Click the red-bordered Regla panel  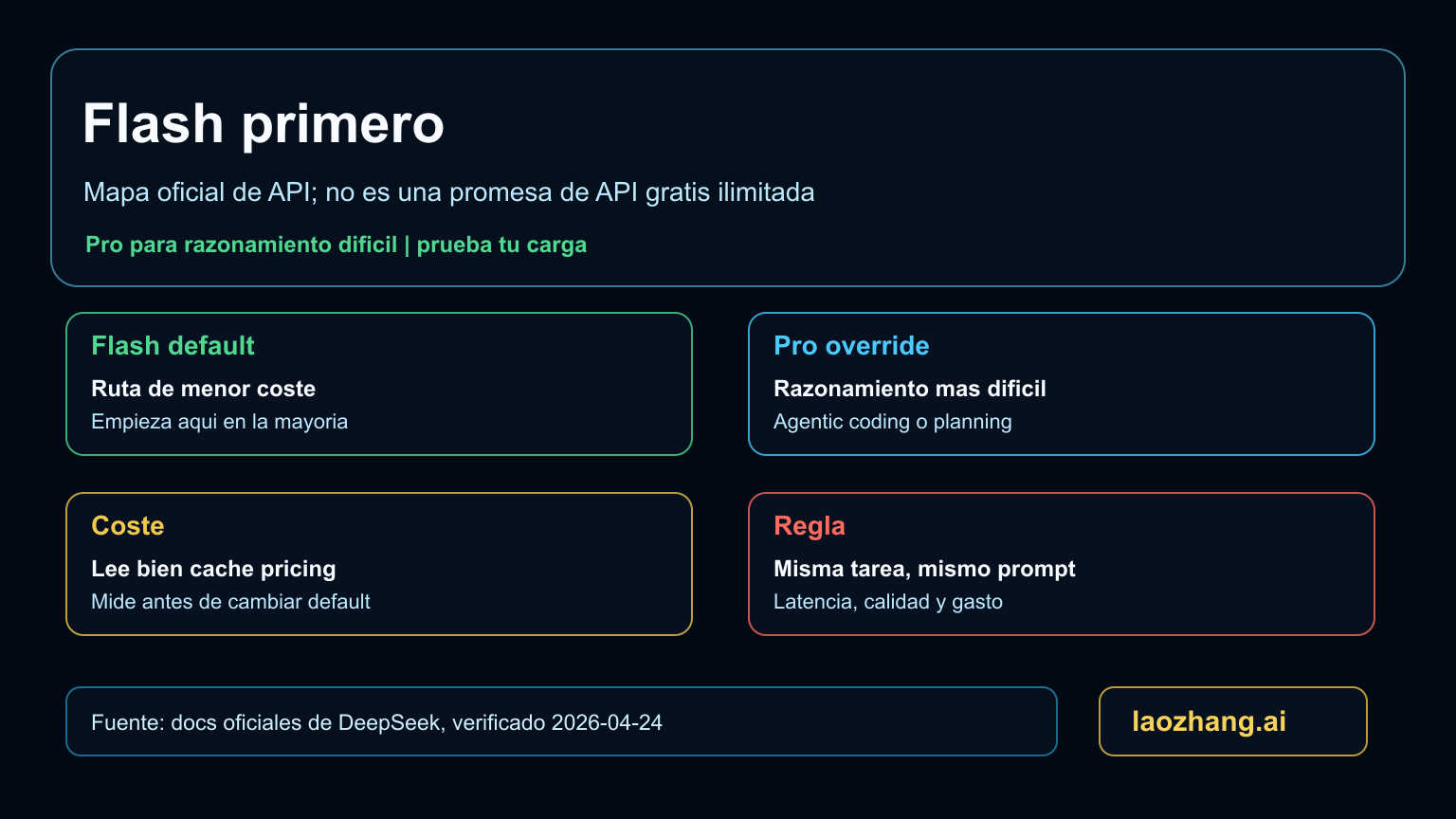(1062, 563)
